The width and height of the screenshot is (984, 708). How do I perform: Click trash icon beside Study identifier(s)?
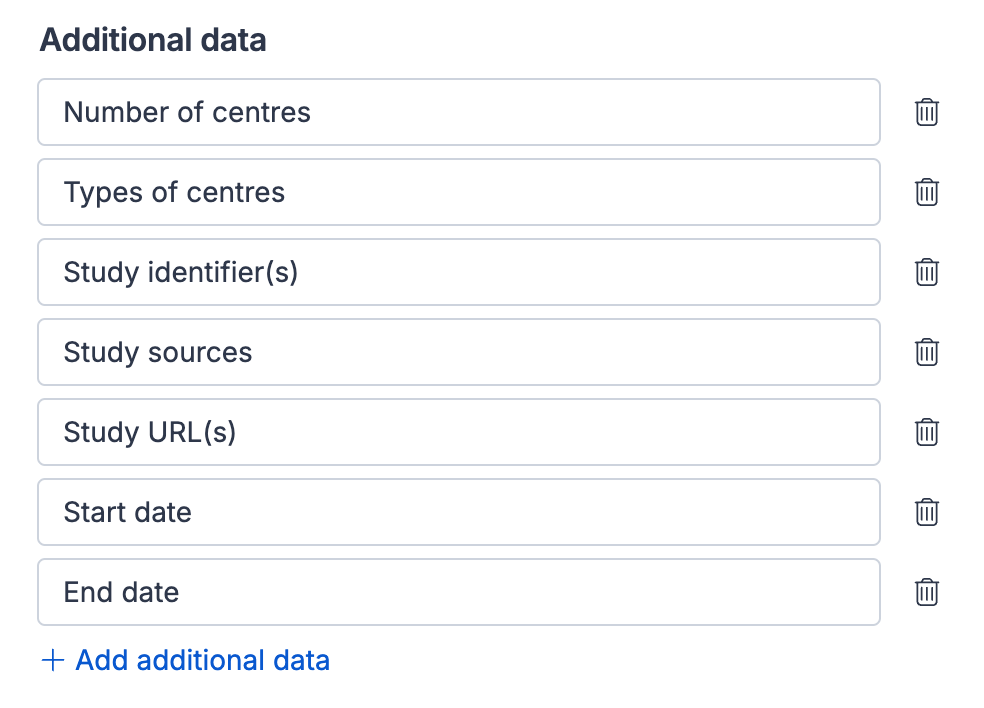[x=927, y=272]
